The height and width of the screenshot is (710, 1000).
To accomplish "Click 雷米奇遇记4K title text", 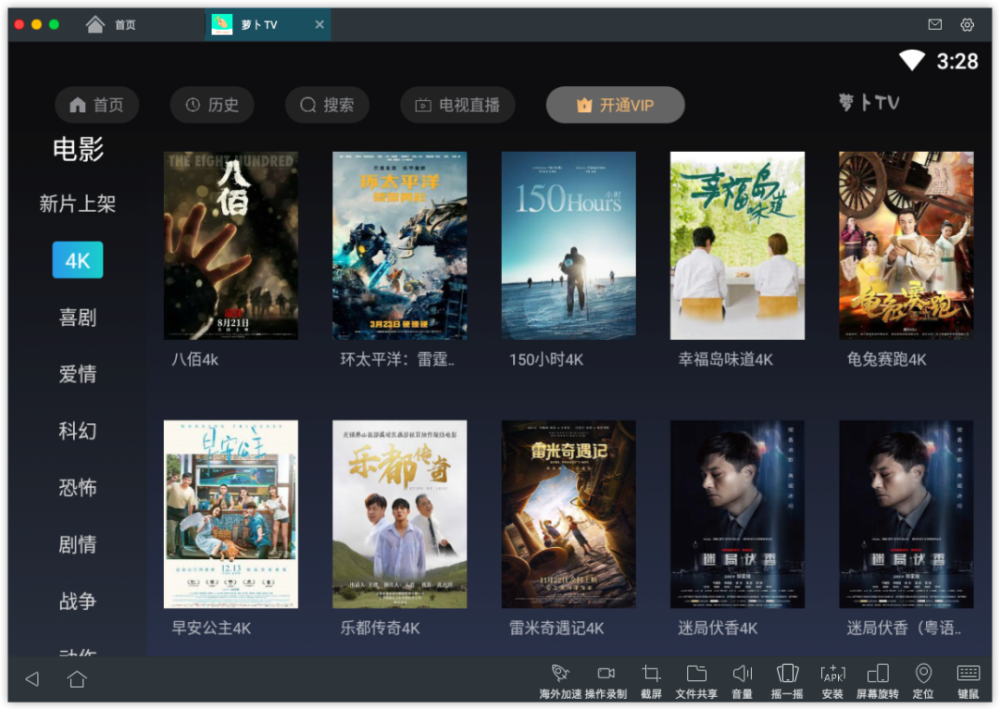I will click(x=556, y=628).
